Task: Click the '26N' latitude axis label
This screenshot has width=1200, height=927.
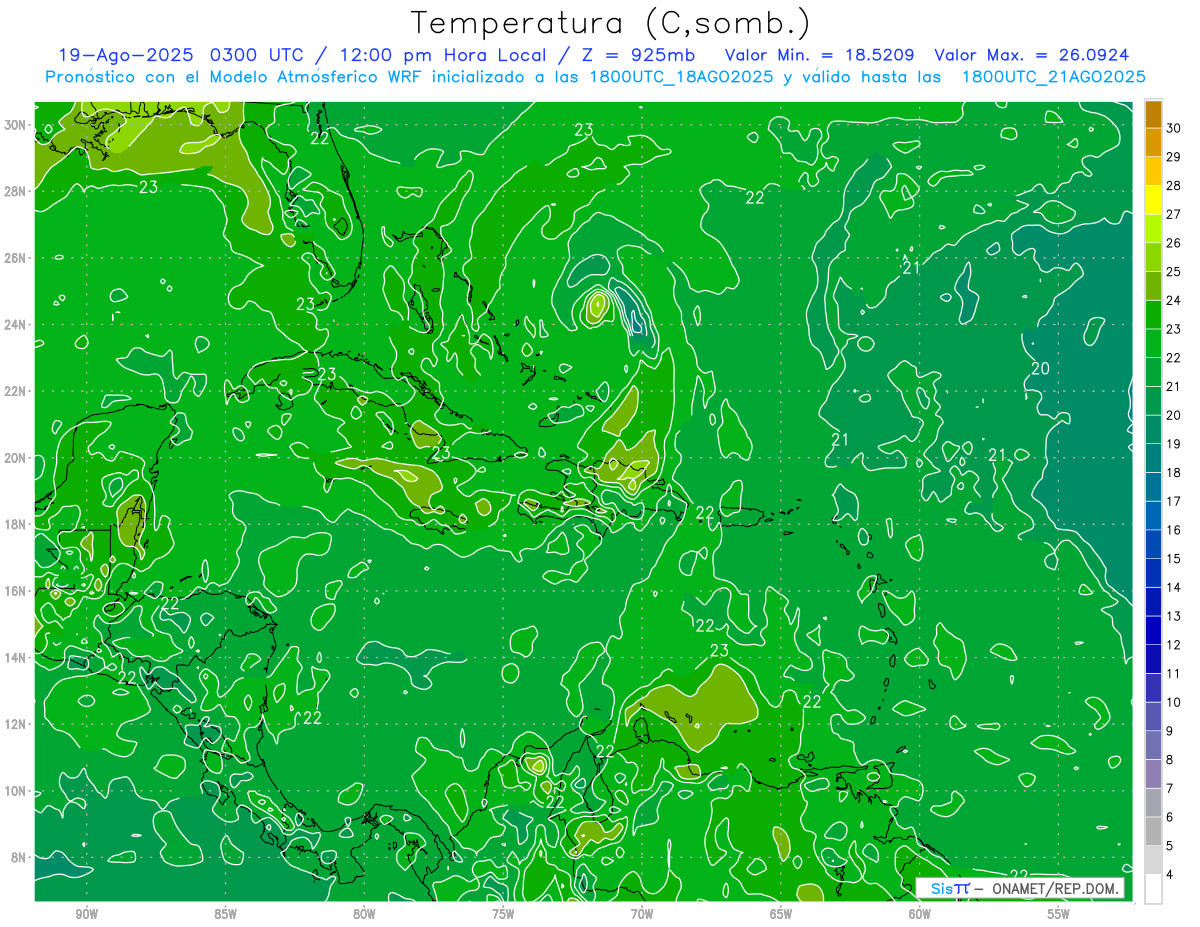Action: (16, 258)
